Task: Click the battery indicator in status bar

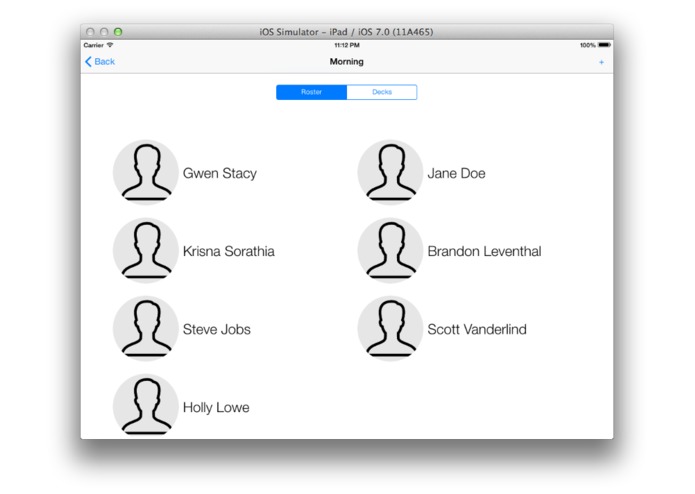Action: coord(604,45)
